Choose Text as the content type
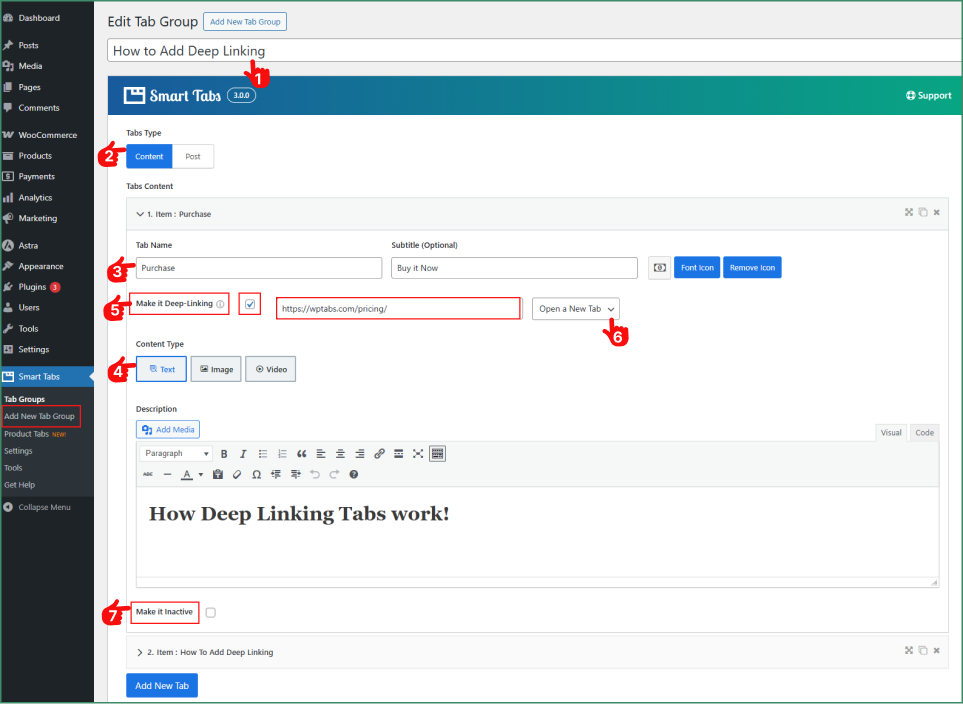Image resolution: width=963 pixels, height=704 pixels. click(x=162, y=369)
